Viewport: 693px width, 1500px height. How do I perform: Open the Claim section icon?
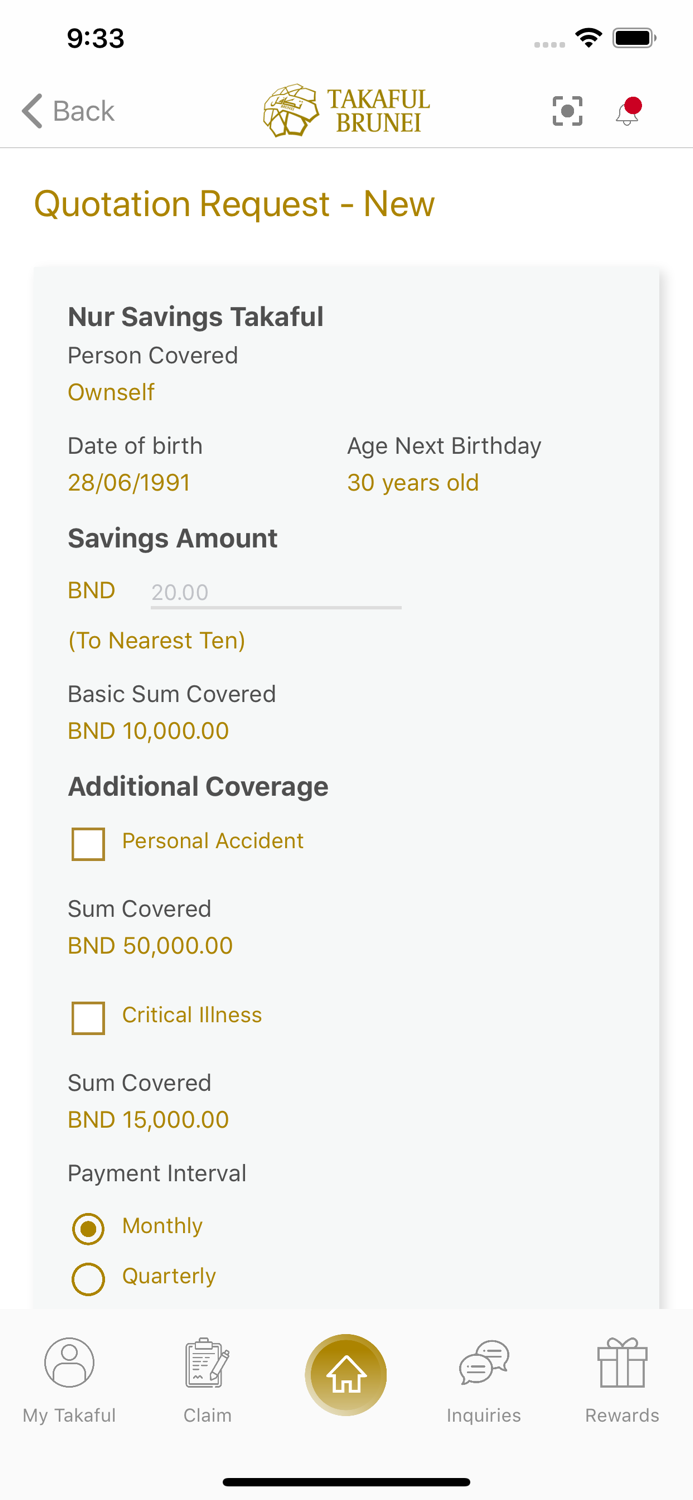pyautogui.click(x=207, y=1362)
